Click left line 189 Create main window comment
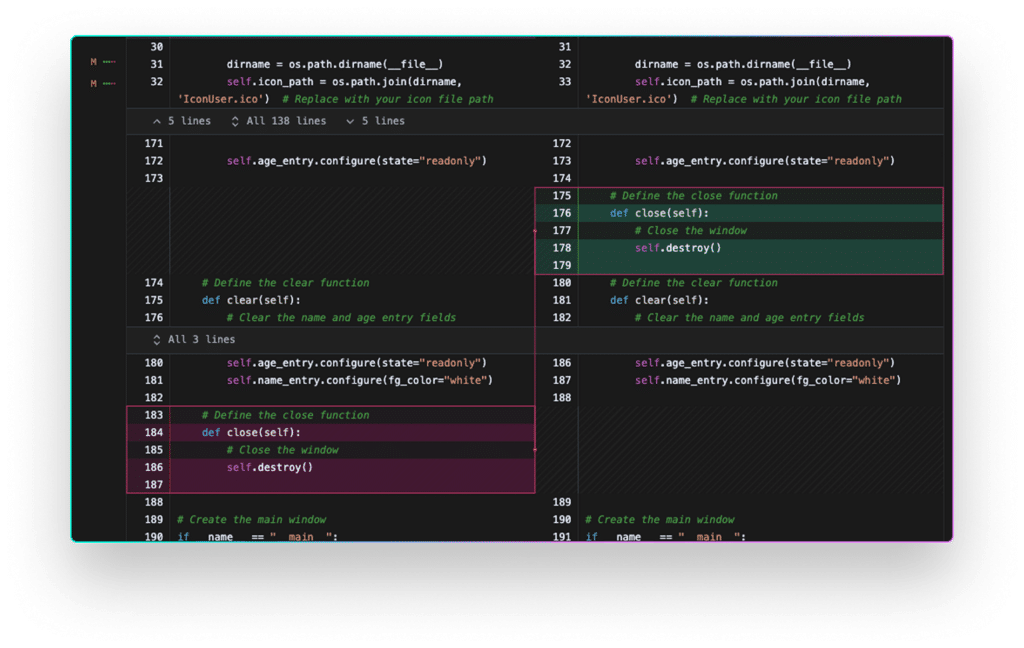Screen dimensions: 1024x648 [251, 520]
